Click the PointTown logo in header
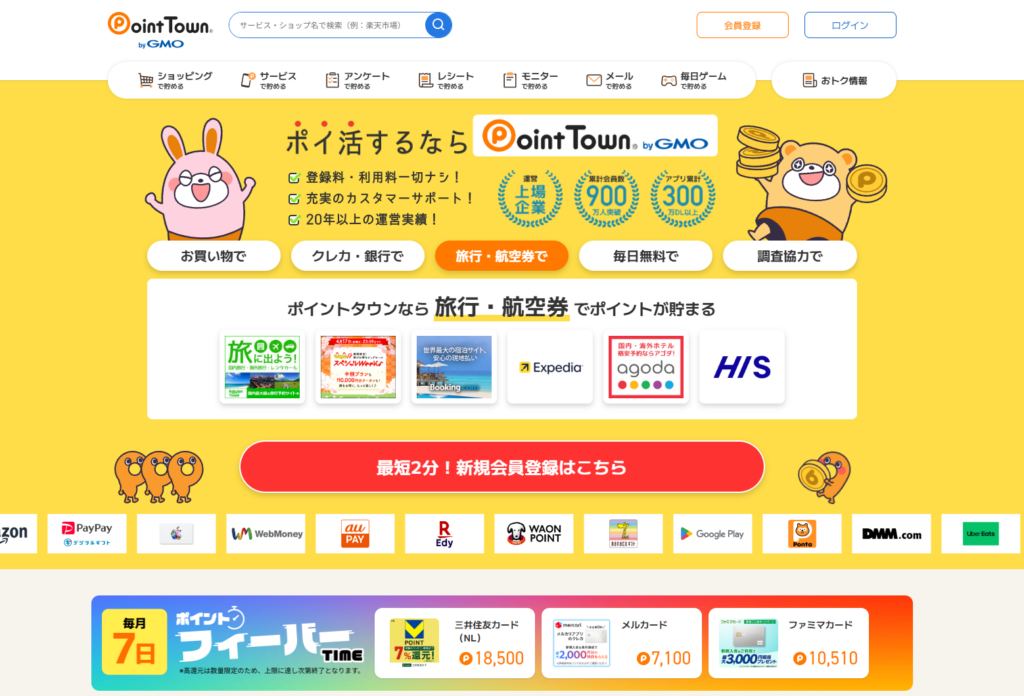The image size is (1024, 696). 160,30
